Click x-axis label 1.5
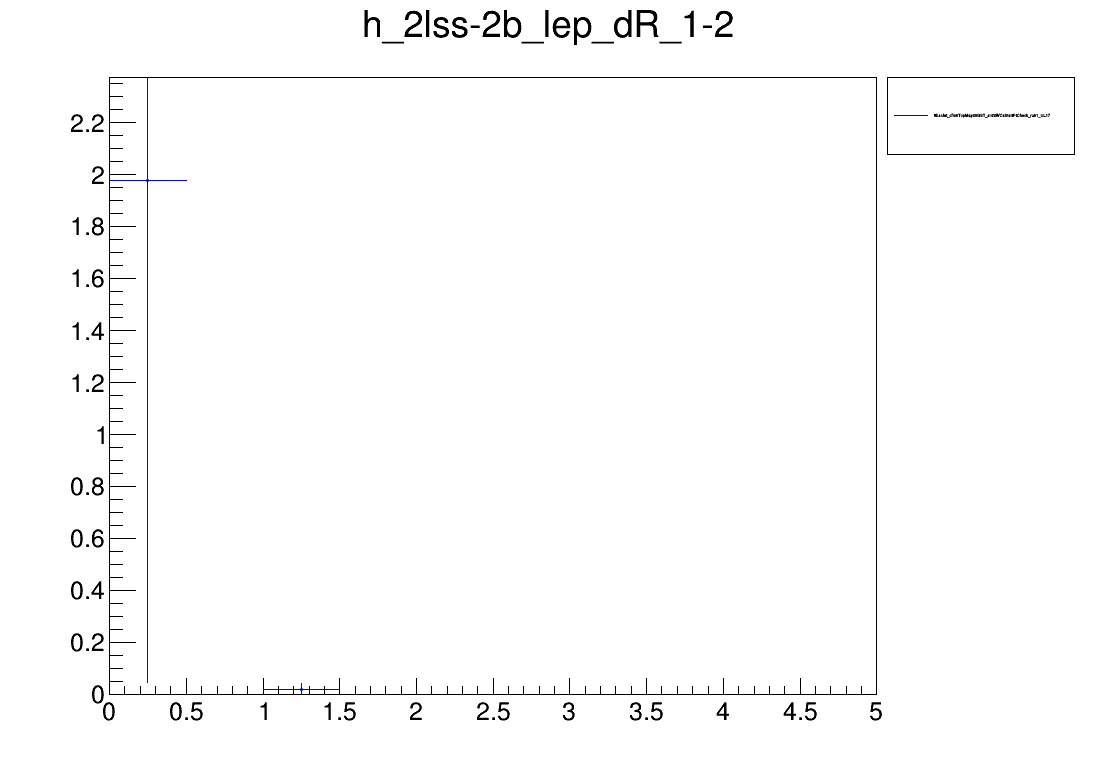Screen dimensions: 1096x772 pos(340,713)
